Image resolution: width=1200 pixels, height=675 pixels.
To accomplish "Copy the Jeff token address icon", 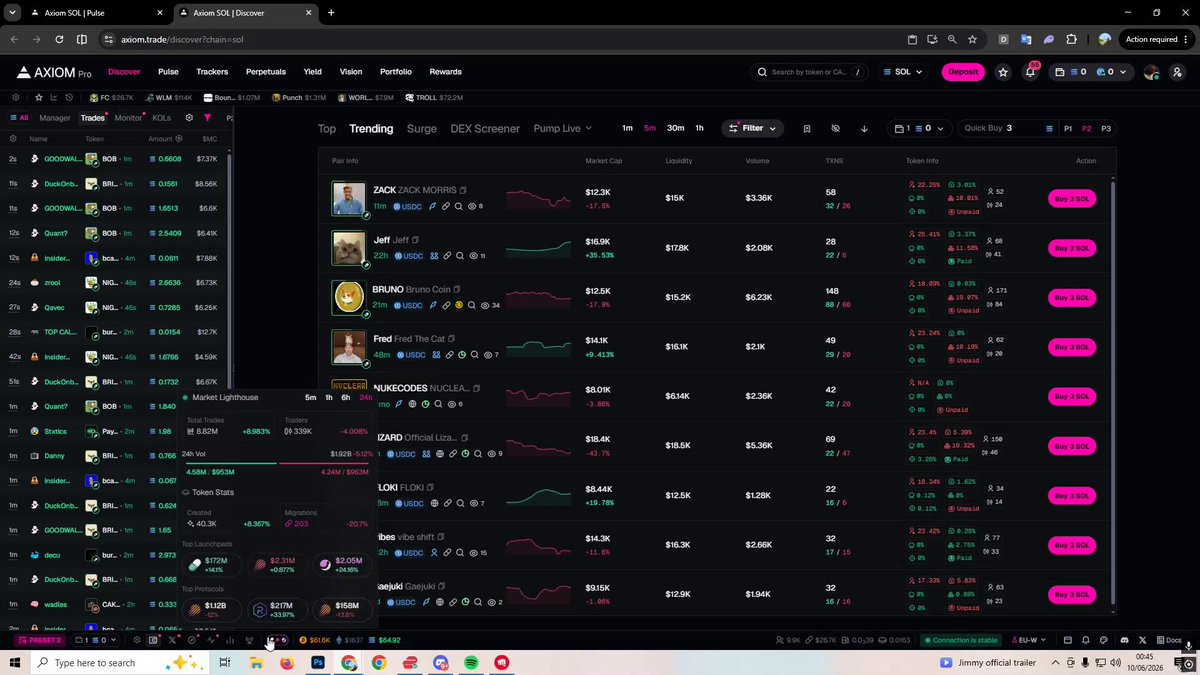I will (x=415, y=240).
